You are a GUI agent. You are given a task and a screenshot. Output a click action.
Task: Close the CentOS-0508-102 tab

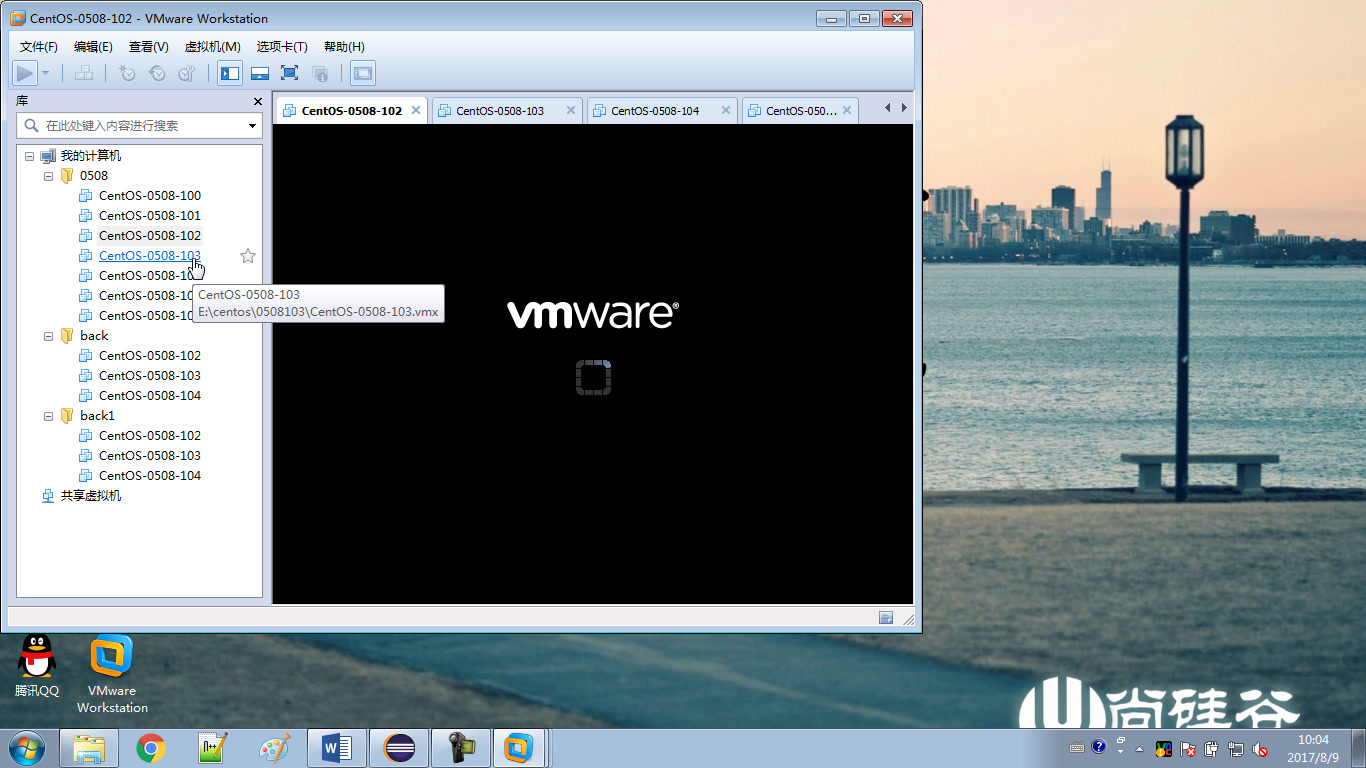[x=416, y=111]
